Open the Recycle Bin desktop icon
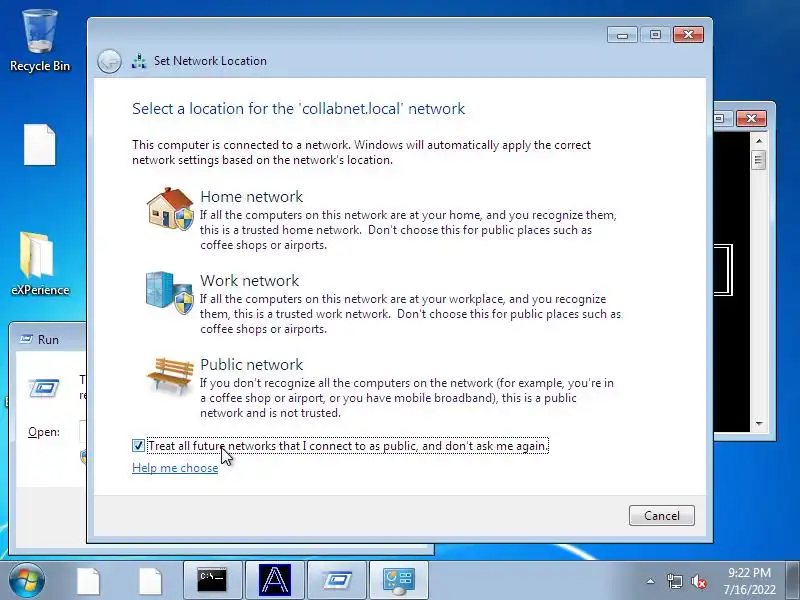This screenshot has width=800, height=600. pos(40,41)
